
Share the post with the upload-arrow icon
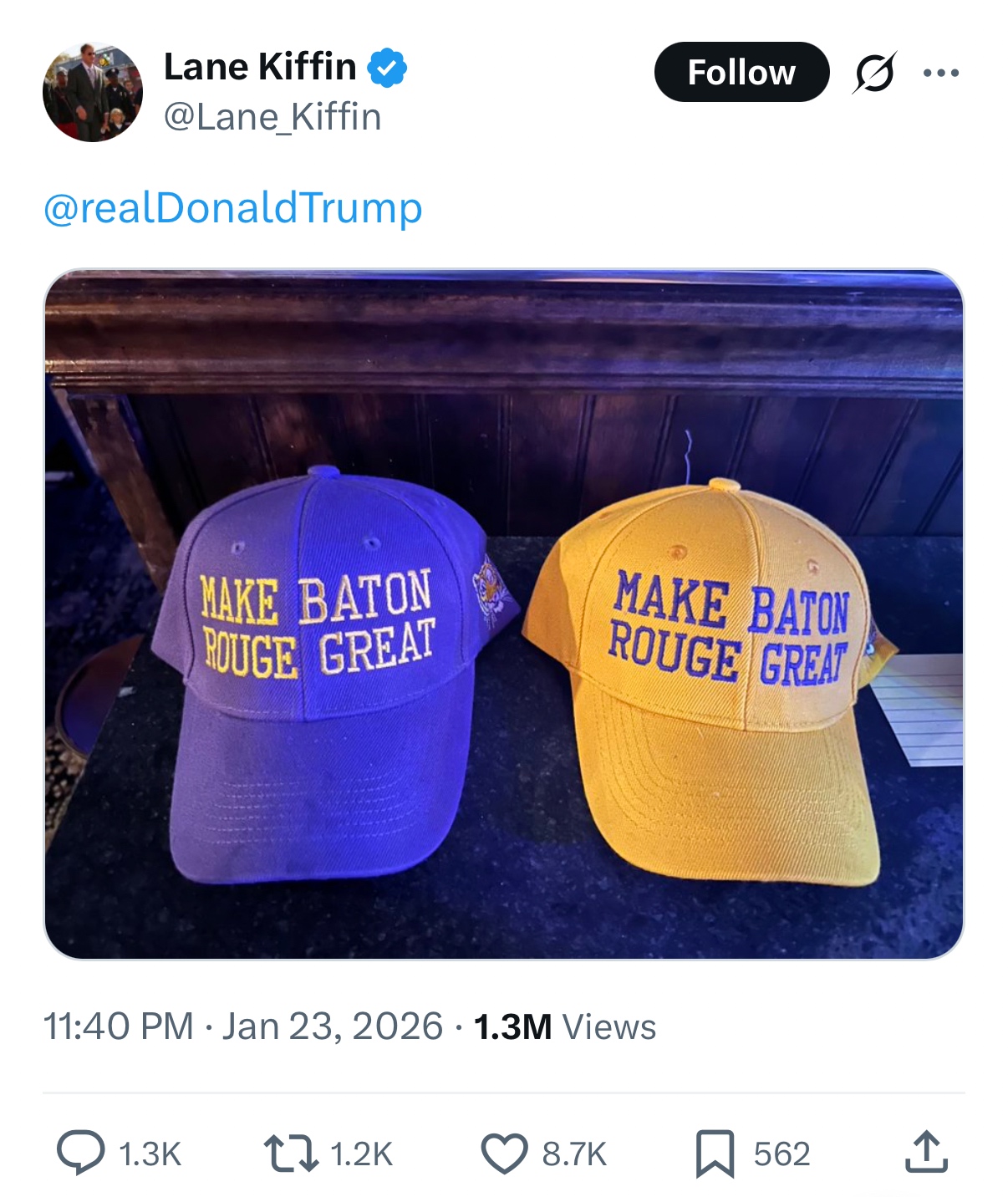point(926,1153)
